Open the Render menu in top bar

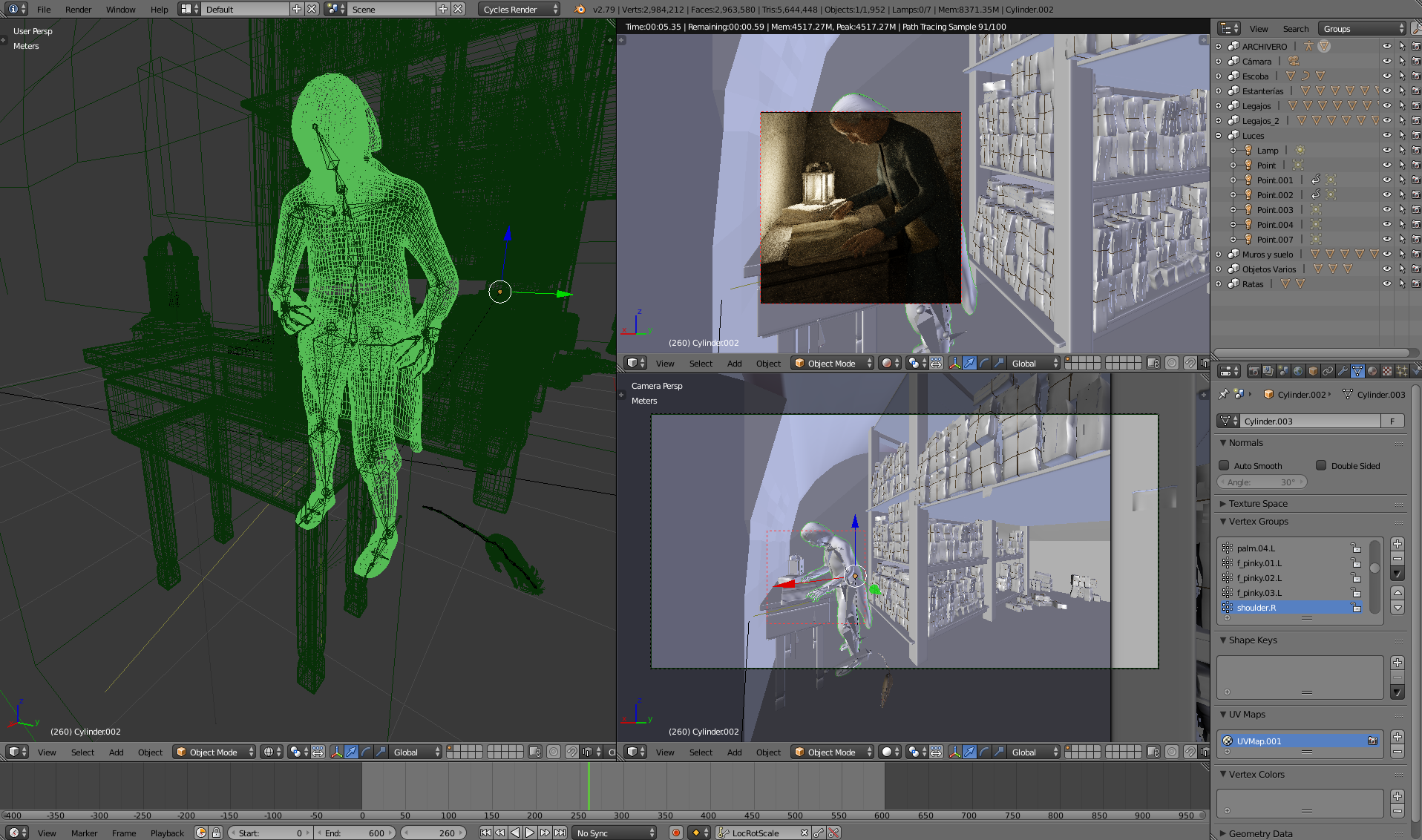click(x=78, y=9)
